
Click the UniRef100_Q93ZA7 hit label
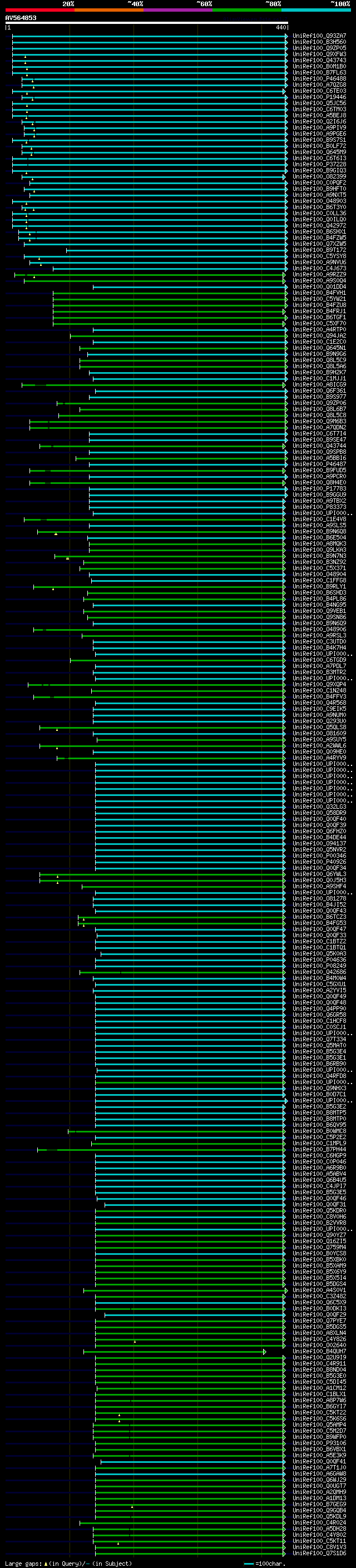[x=319, y=36]
